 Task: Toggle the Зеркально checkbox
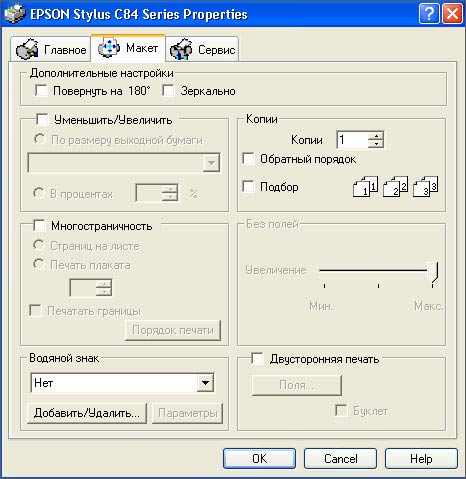[x=168, y=90]
